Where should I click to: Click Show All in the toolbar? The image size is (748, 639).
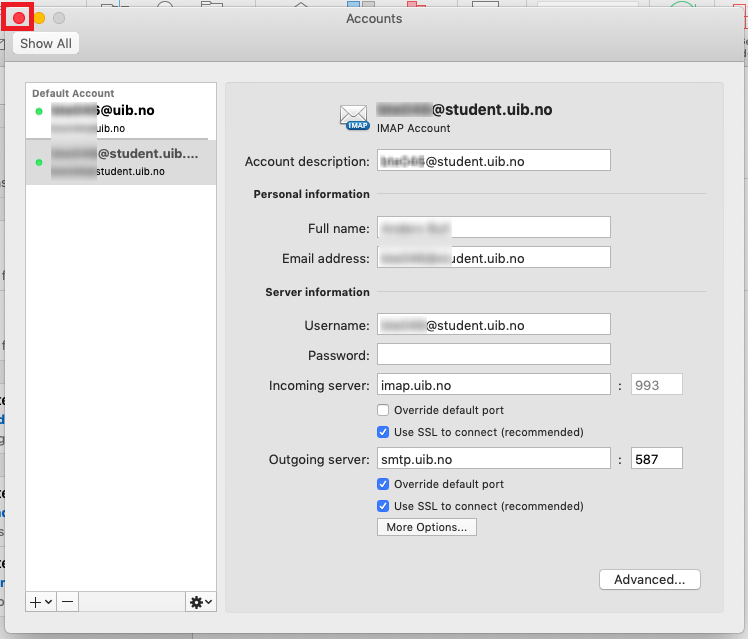(45, 44)
